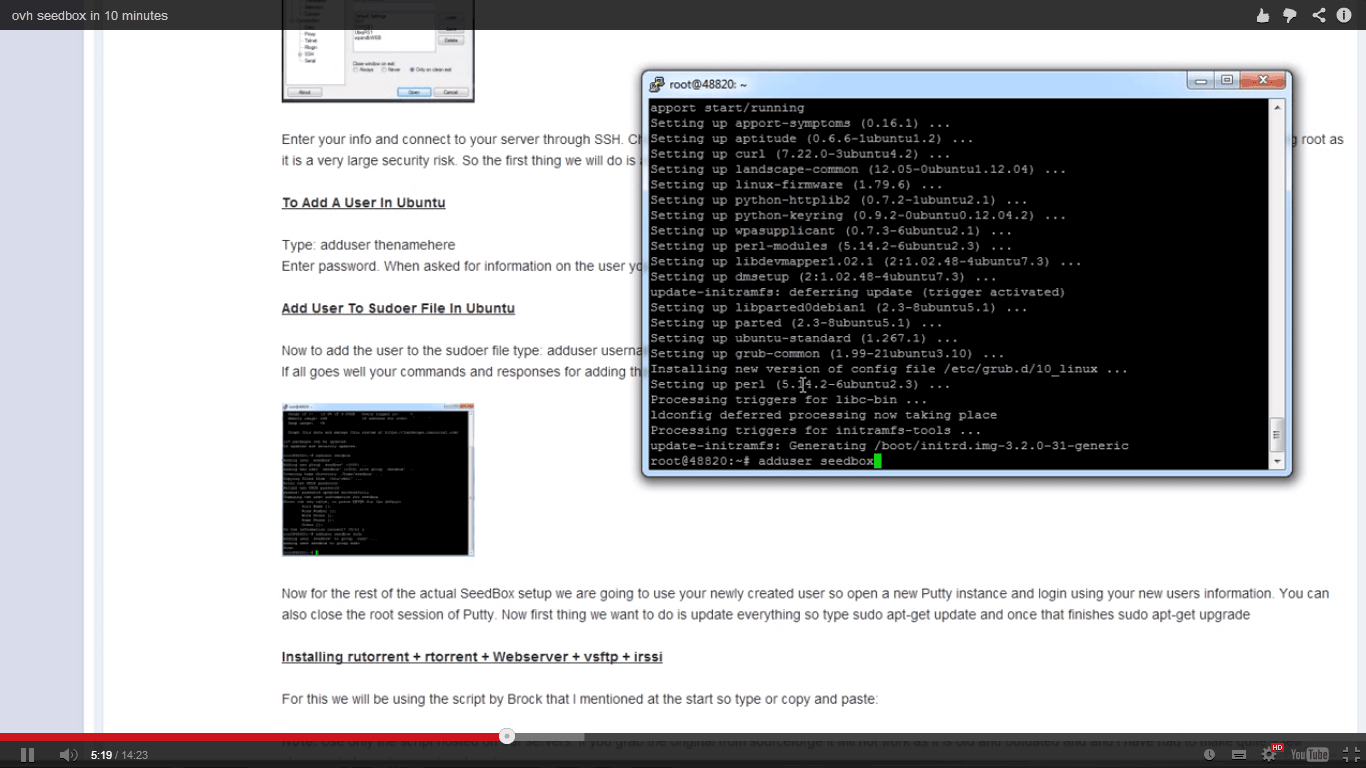Toggle the captions button in the player bar
Image resolution: width=1366 pixels, height=768 pixels.
pos(1239,755)
